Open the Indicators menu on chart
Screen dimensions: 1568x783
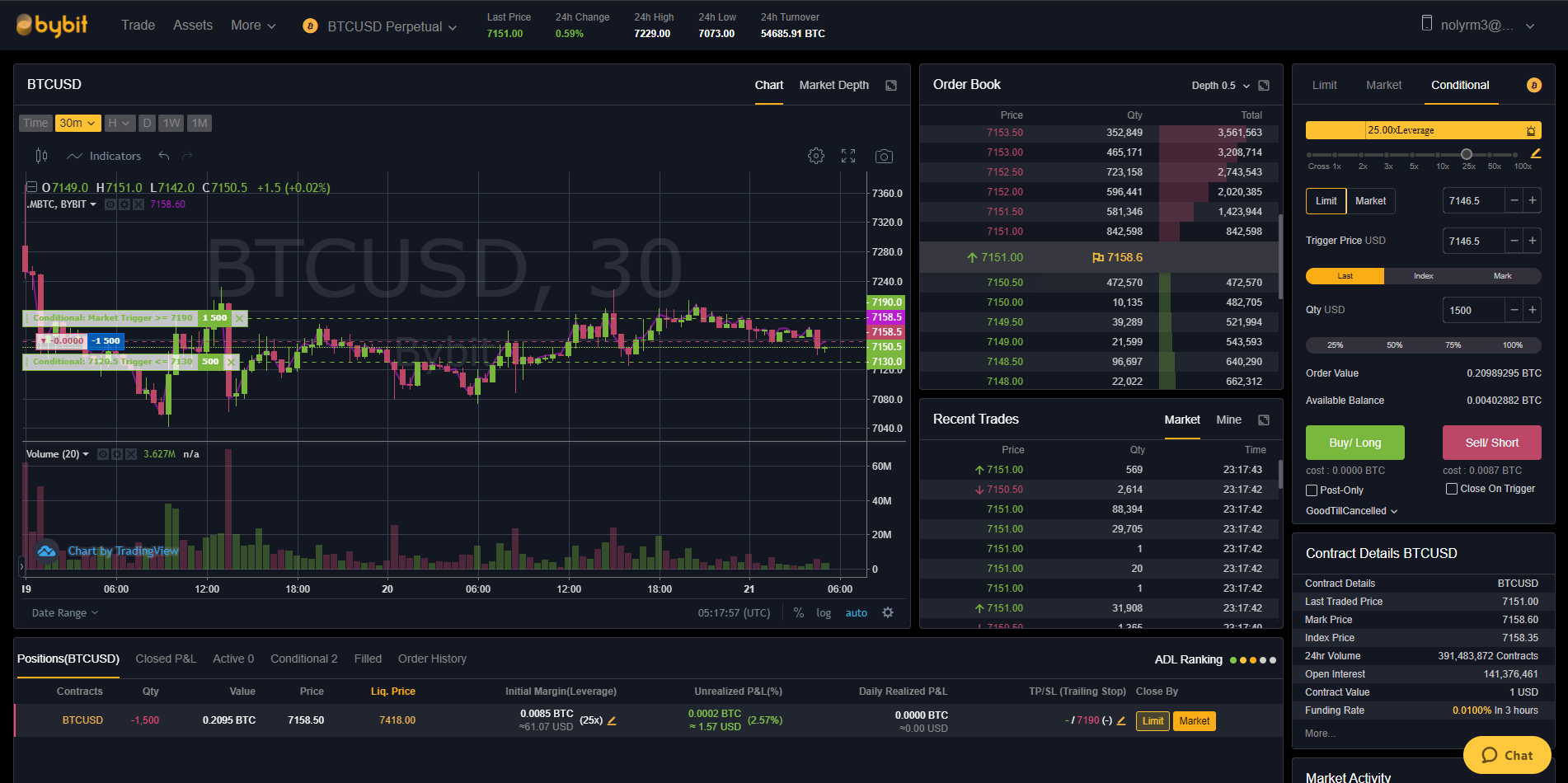click(104, 156)
